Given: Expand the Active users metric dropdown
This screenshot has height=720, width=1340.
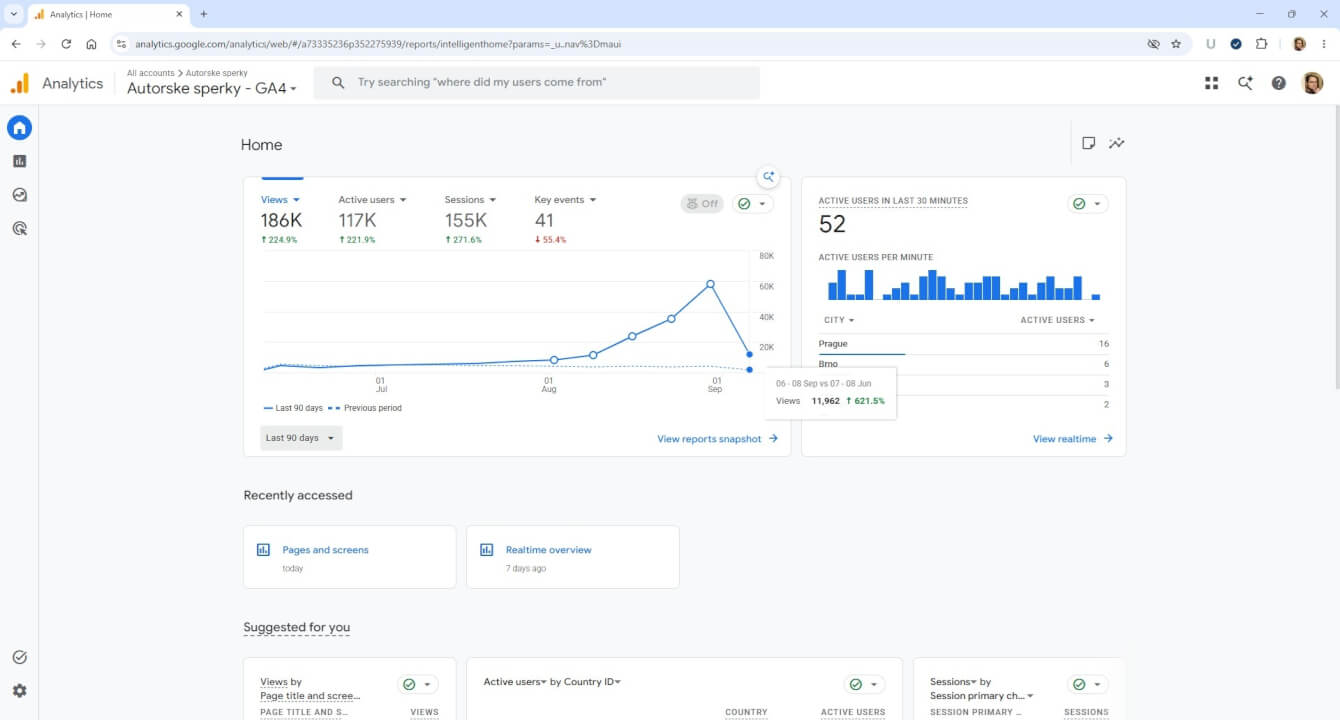Looking at the screenshot, I should (373, 200).
